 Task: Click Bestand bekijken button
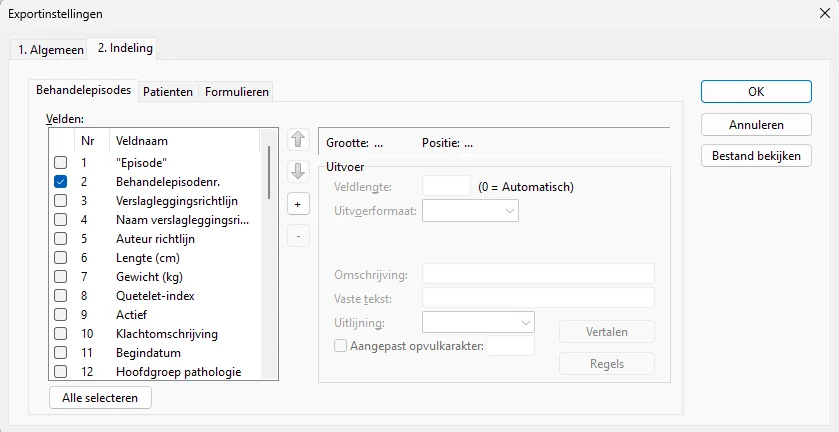756,156
